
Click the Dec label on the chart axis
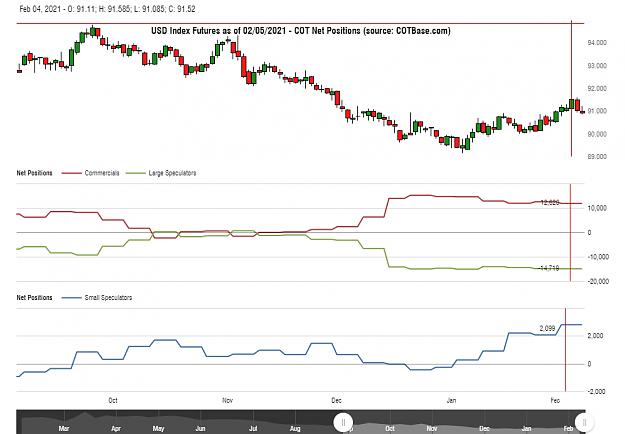point(336,400)
